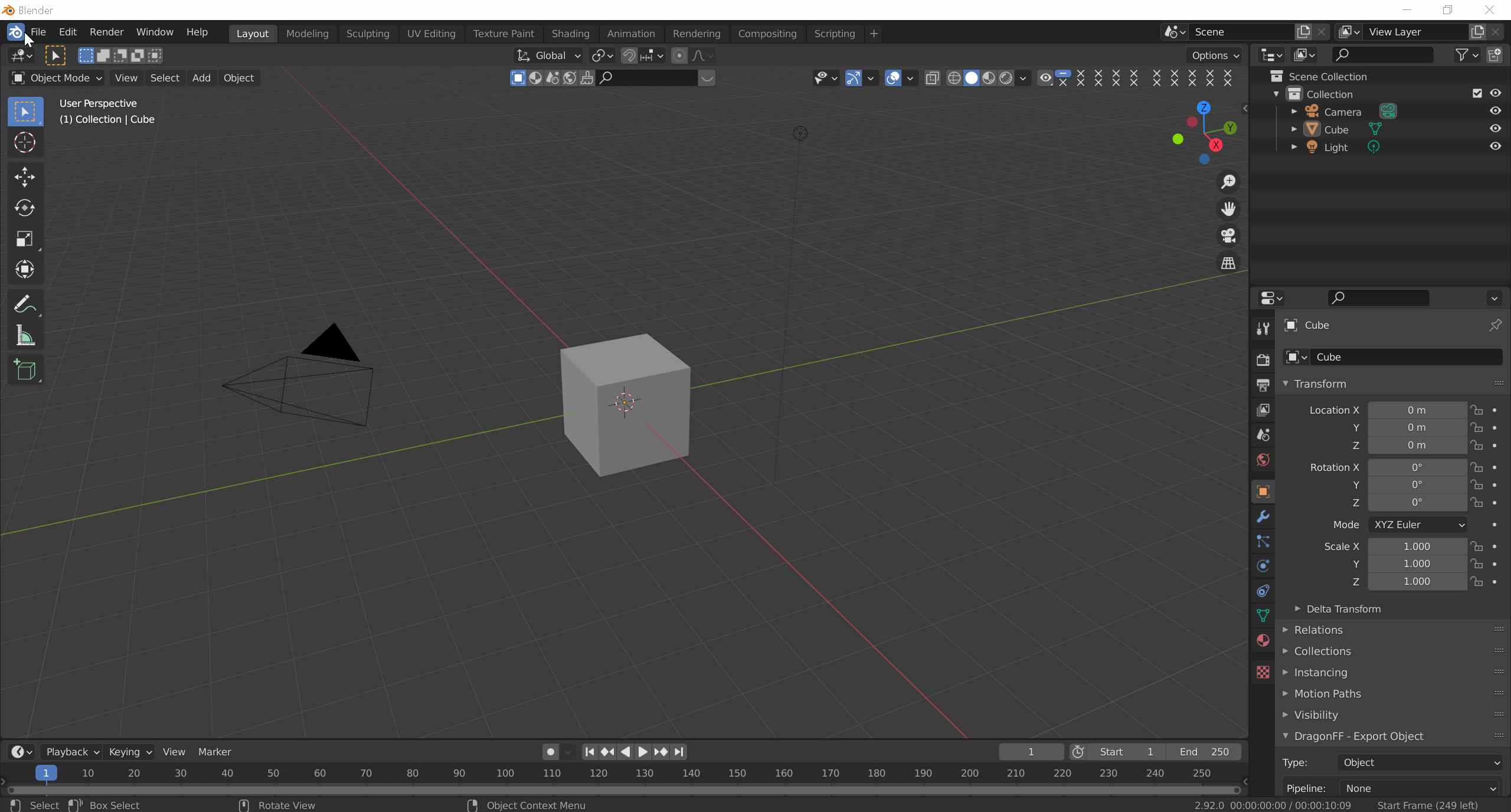Viewport: 1511px width, 812px height.
Task: Expand the Relations panel
Action: [x=1318, y=630]
